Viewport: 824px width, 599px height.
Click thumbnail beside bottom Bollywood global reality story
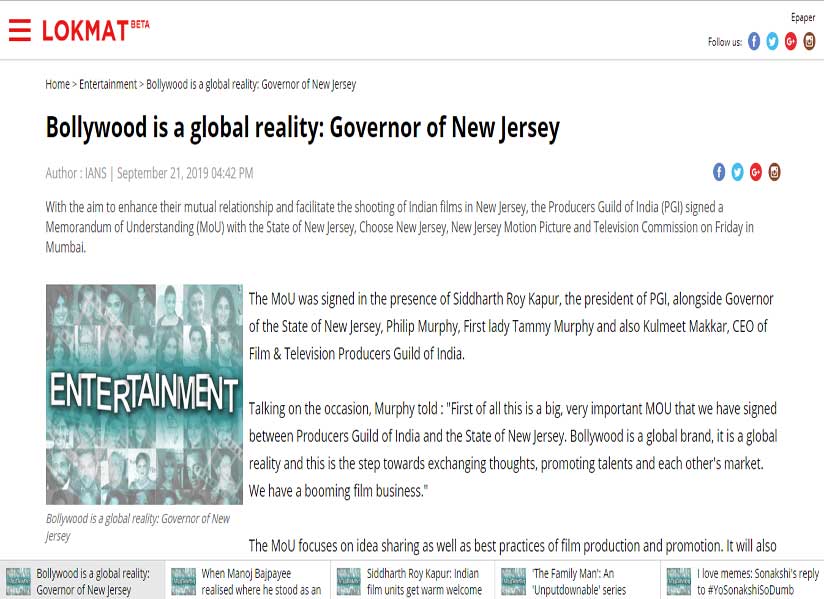click(x=18, y=582)
